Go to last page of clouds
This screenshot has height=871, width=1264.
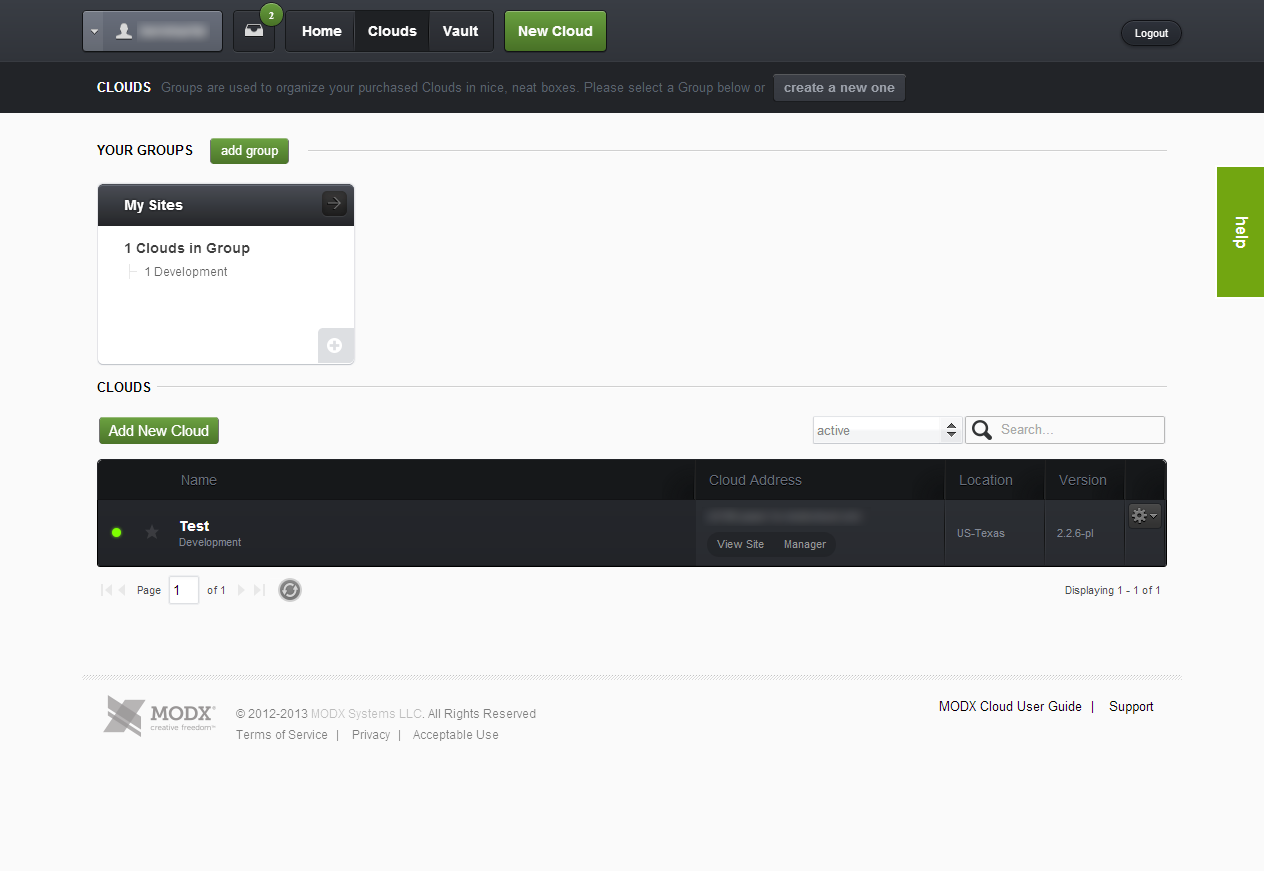pos(259,590)
